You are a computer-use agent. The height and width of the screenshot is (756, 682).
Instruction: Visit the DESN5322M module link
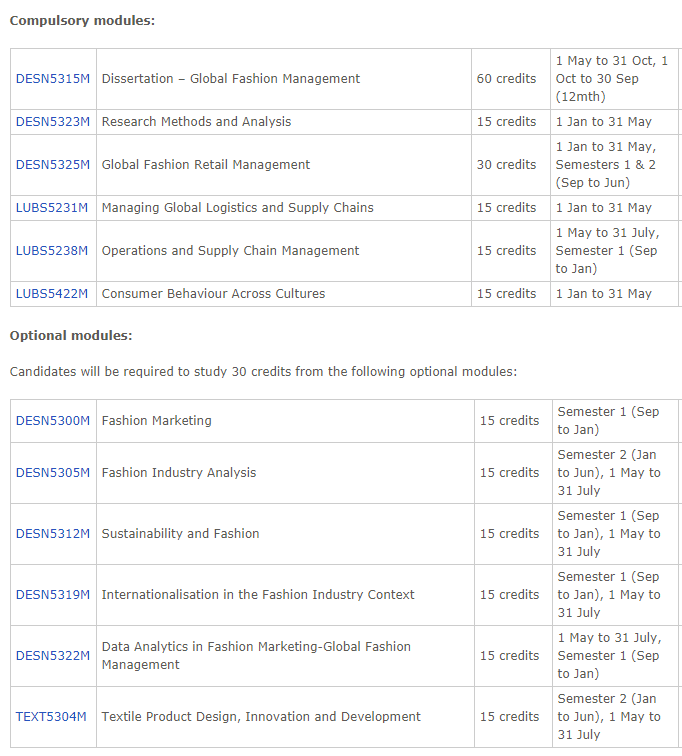coord(53,656)
